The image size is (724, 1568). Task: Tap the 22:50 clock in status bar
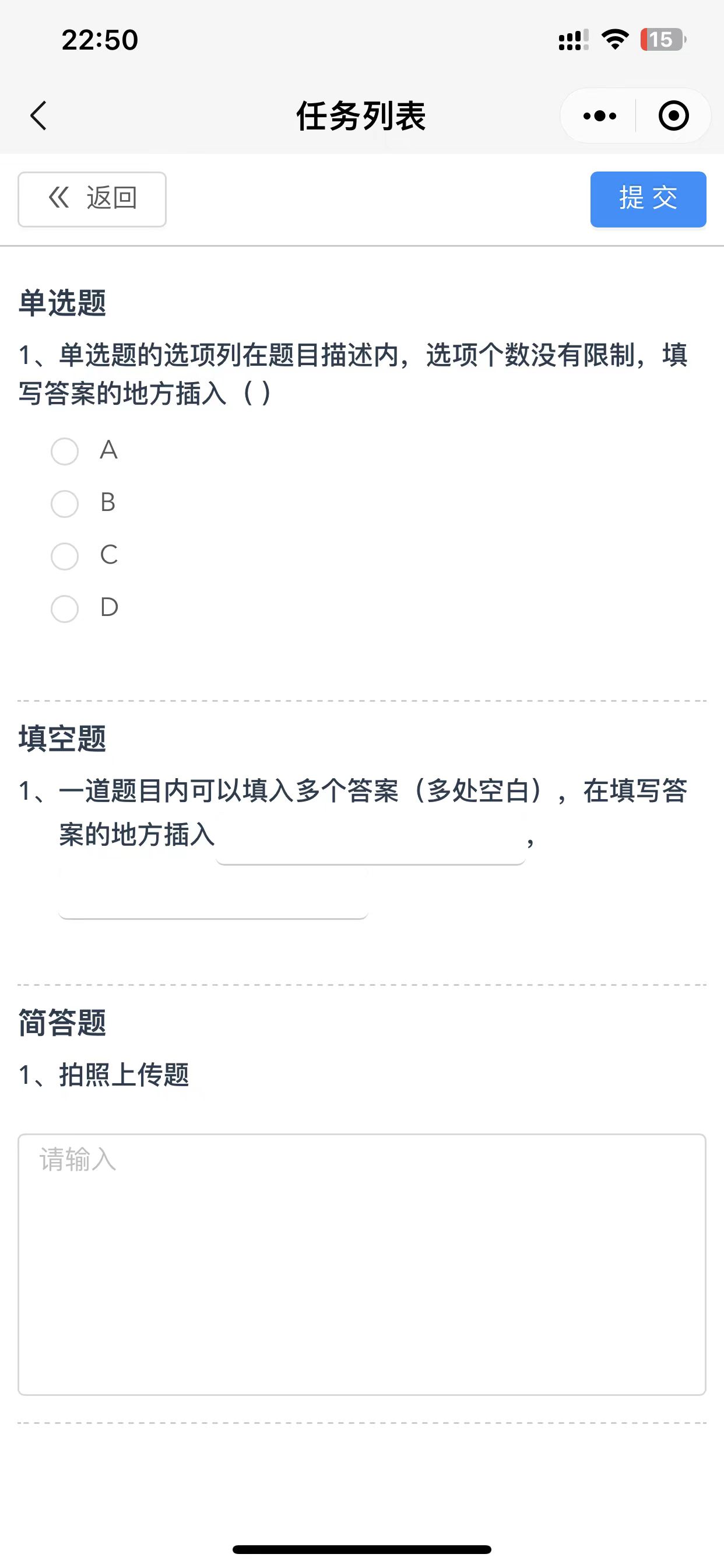pos(100,40)
